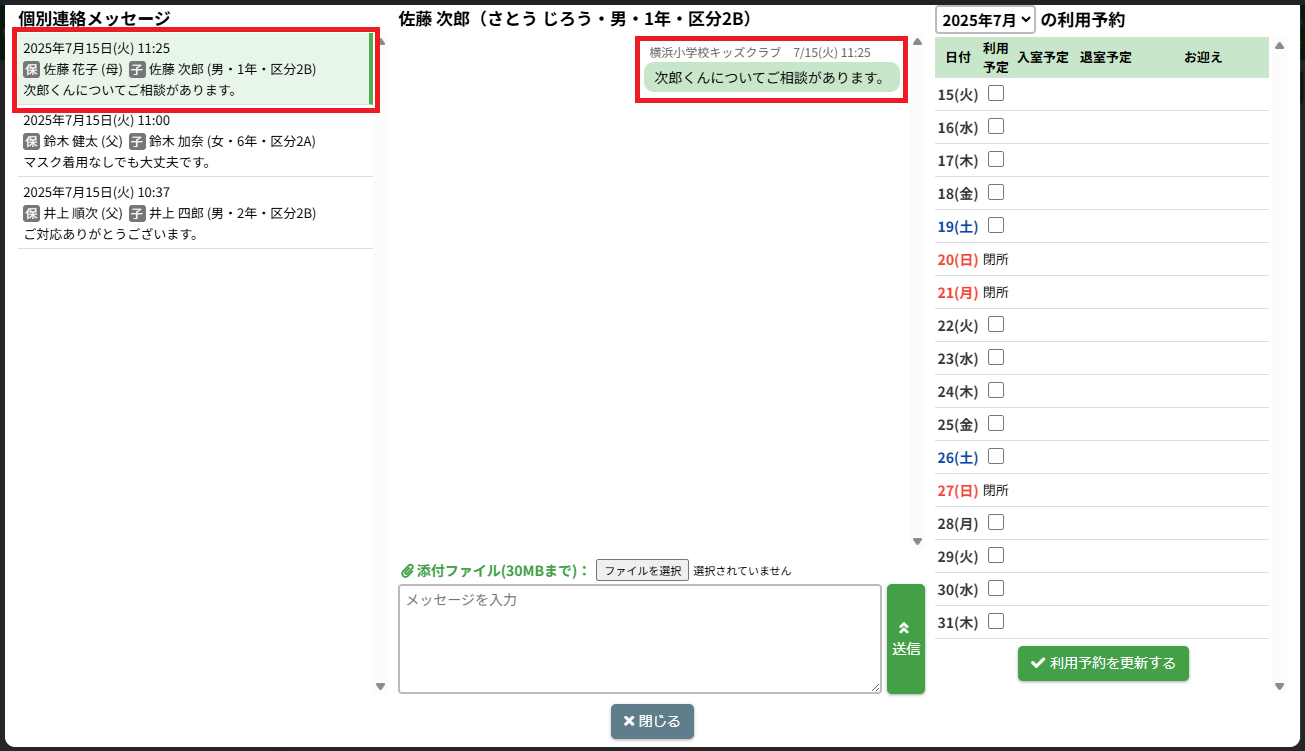Click 子 child badge beside 井上 四郎
This screenshot has width=1305, height=751.
coord(137,214)
